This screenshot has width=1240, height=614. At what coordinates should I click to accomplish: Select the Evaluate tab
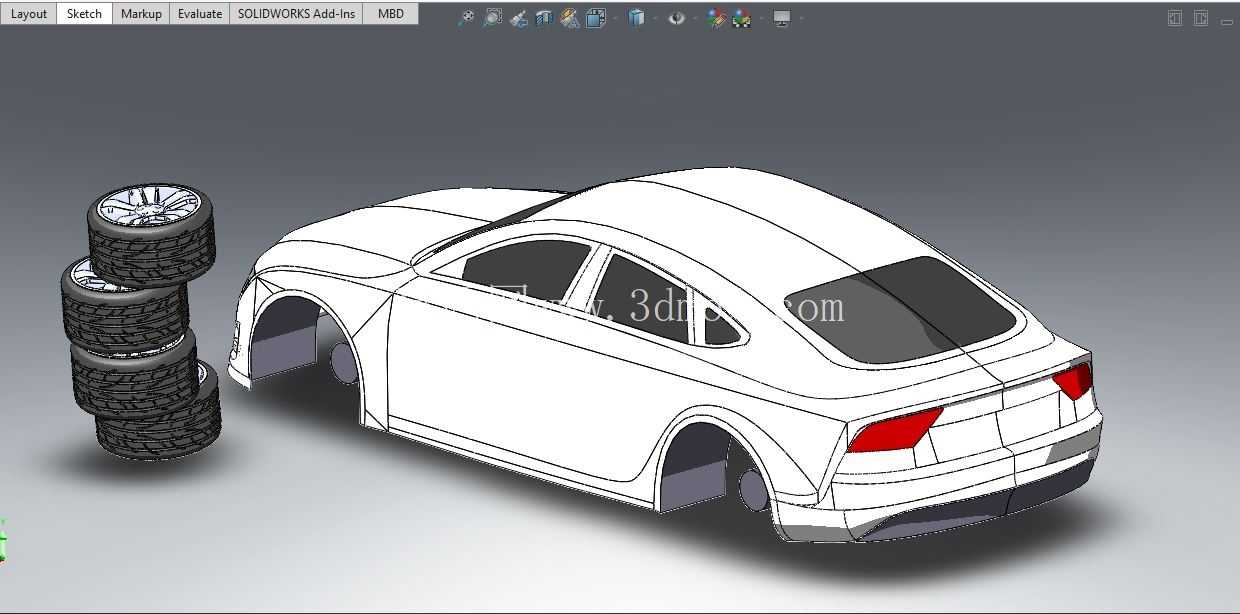pos(200,14)
